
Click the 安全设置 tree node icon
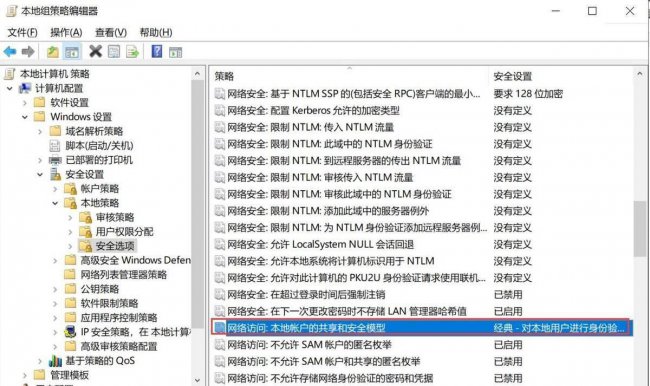(55, 174)
